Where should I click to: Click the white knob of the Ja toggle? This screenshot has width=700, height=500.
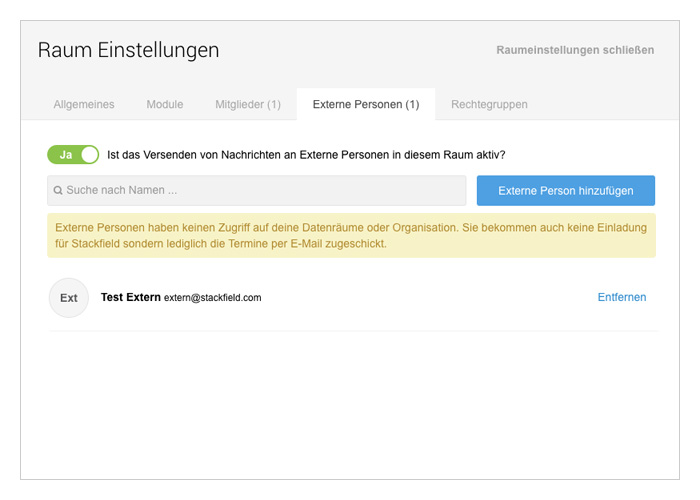point(89,155)
